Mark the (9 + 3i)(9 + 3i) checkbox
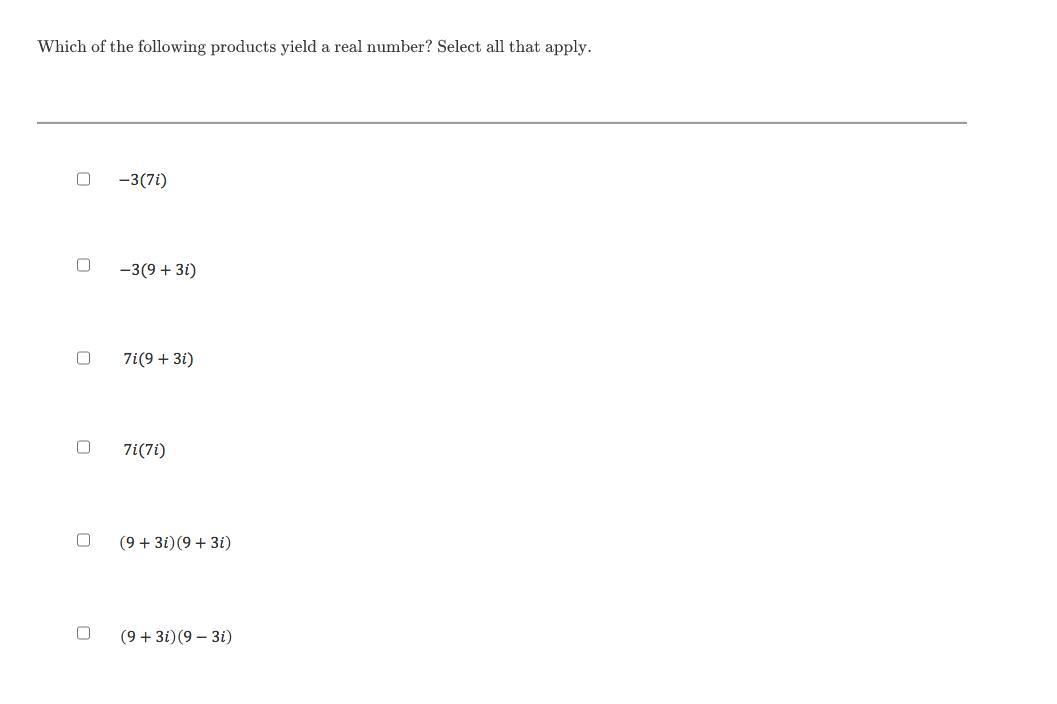1057x704 pixels. click(83, 539)
